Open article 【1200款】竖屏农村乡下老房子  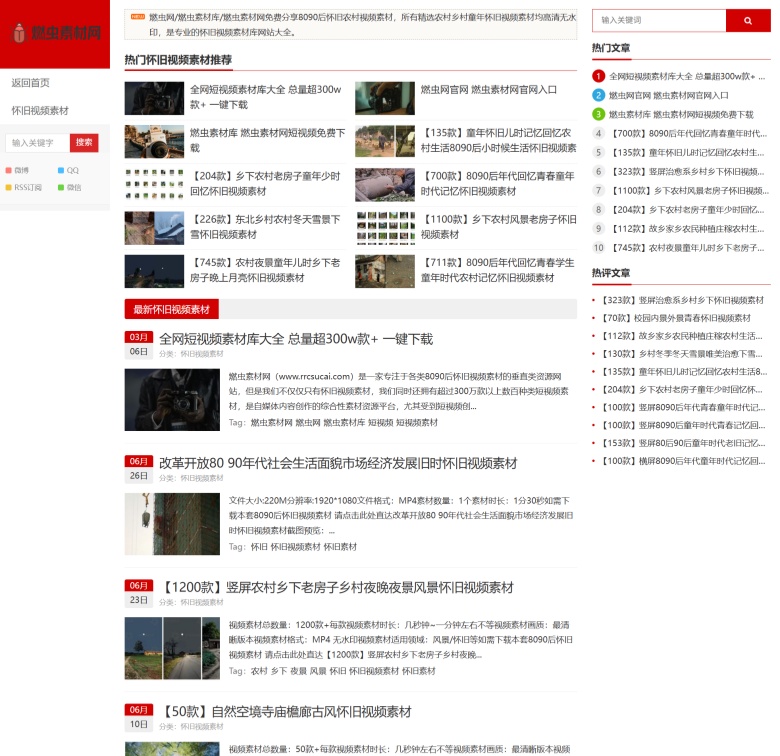point(337,587)
